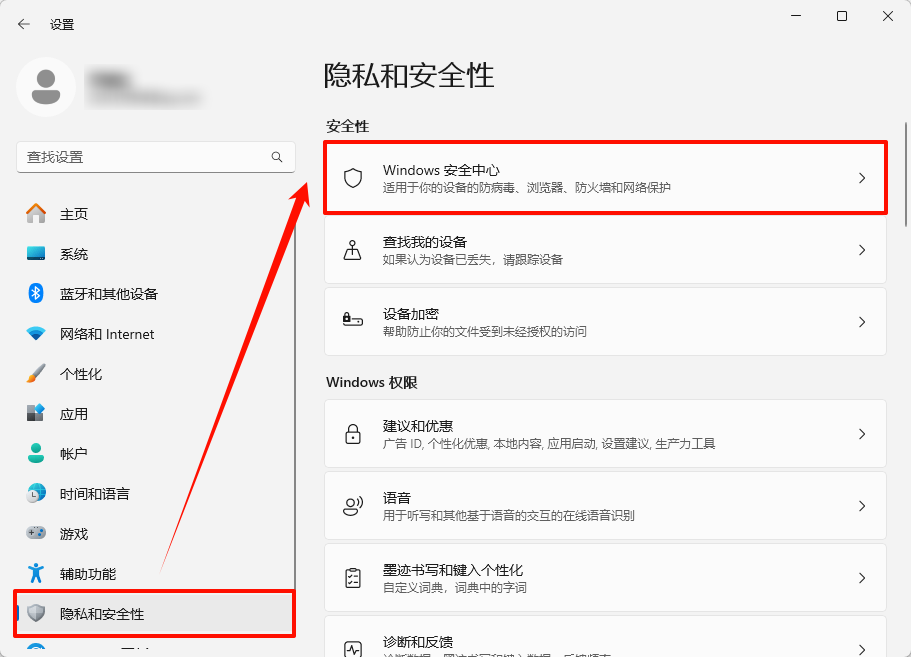This screenshot has height=657, width=911.
Task: Click the 网络和 Internet Wi-Fi icon
Action: (x=33, y=333)
